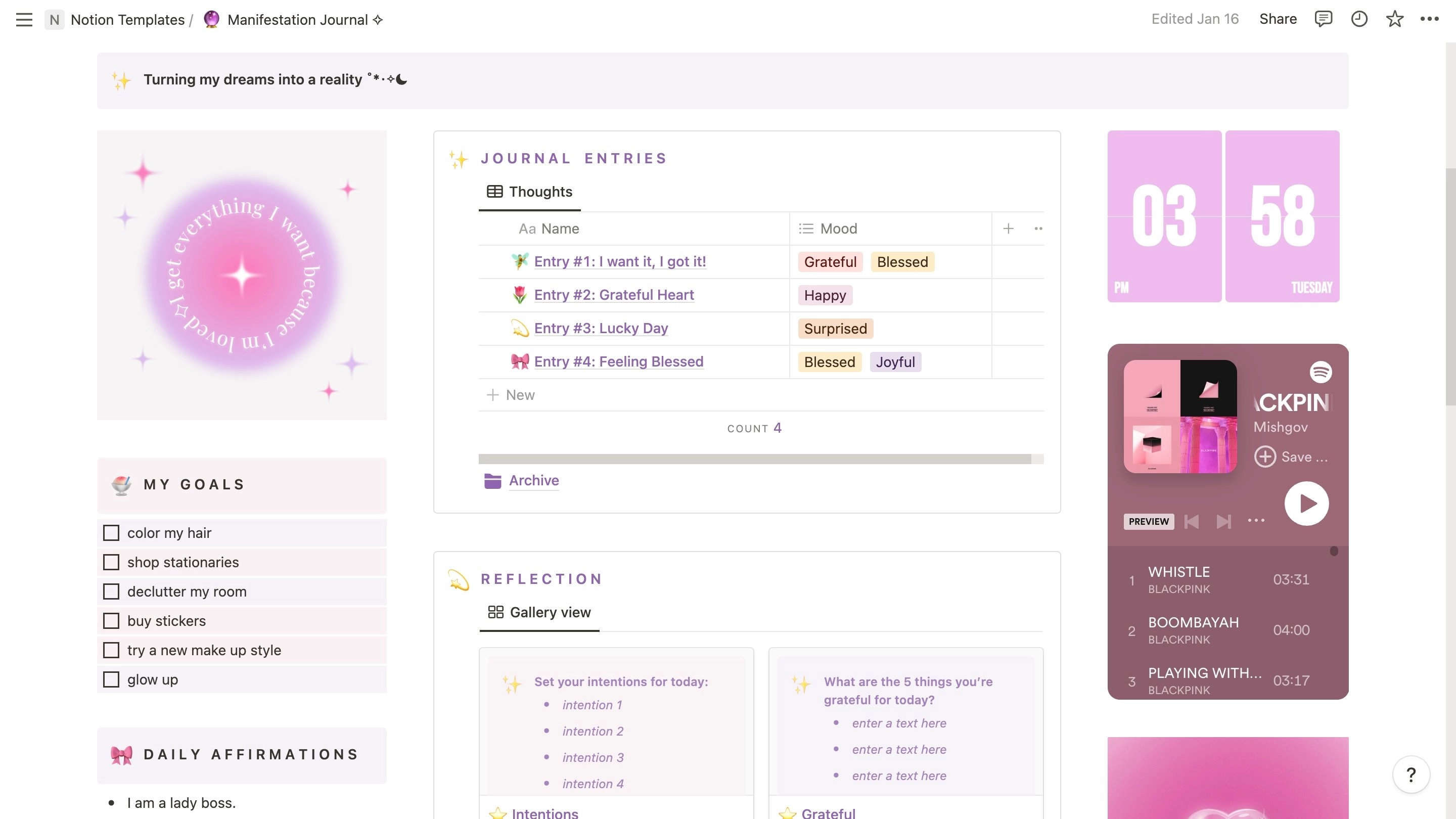Open Entry #3: Lucky Day
The height and width of the screenshot is (819, 1456).
601,328
